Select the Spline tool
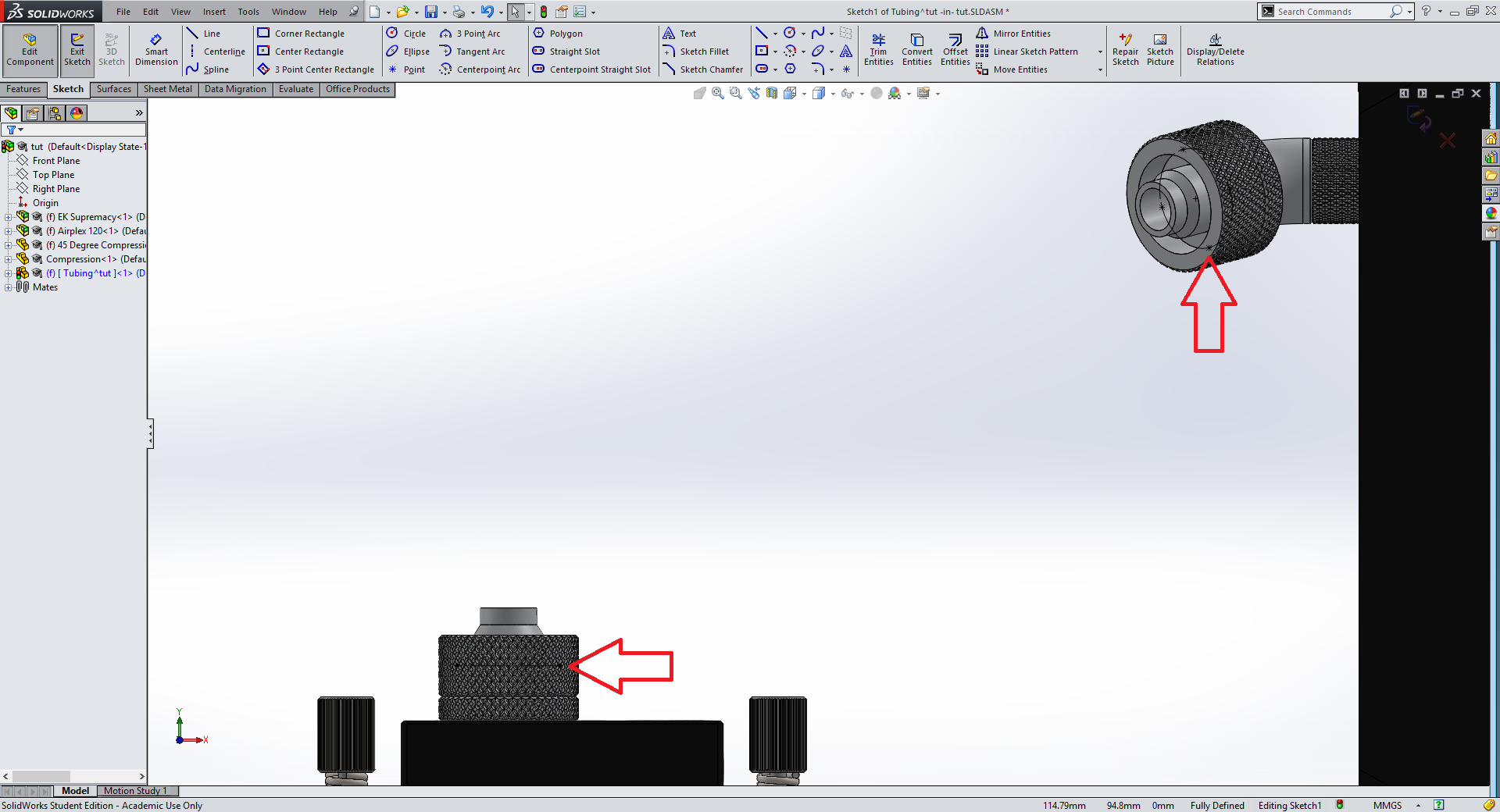Image resolution: width=1500 pixels, height=812 pixels. pyautogui.click(x=208, y=69)
